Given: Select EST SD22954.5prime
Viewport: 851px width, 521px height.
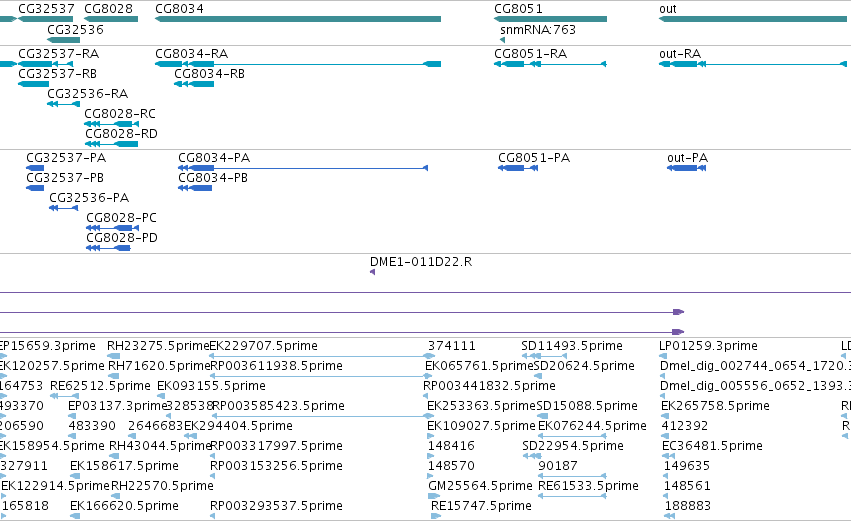Looking at the screenshot, I should (x=573, y=446).
